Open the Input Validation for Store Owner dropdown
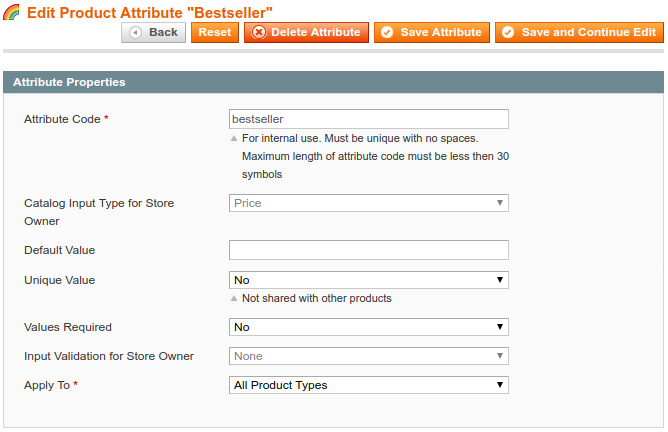Screen dimensions: 668x432 368,356
